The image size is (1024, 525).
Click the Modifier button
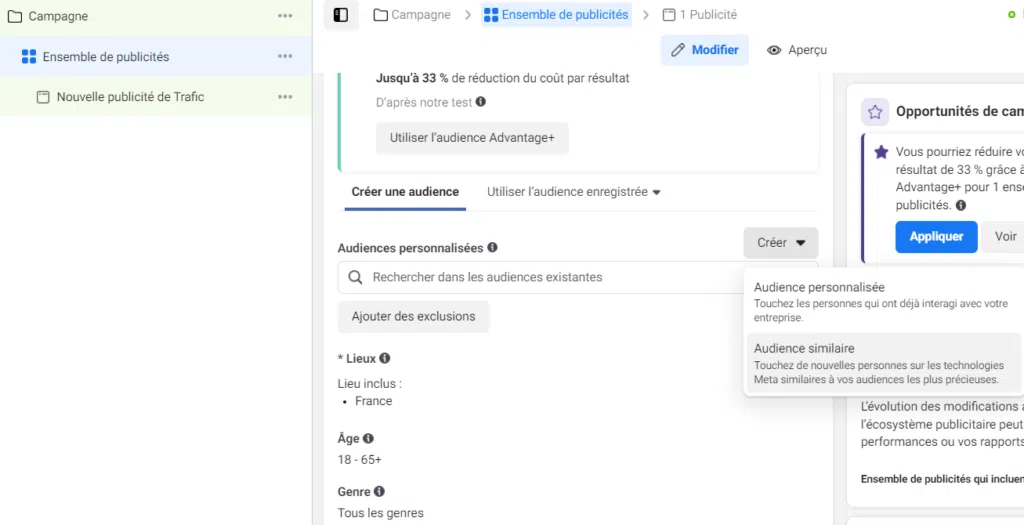pyautogui.click(x=705, y=50)
